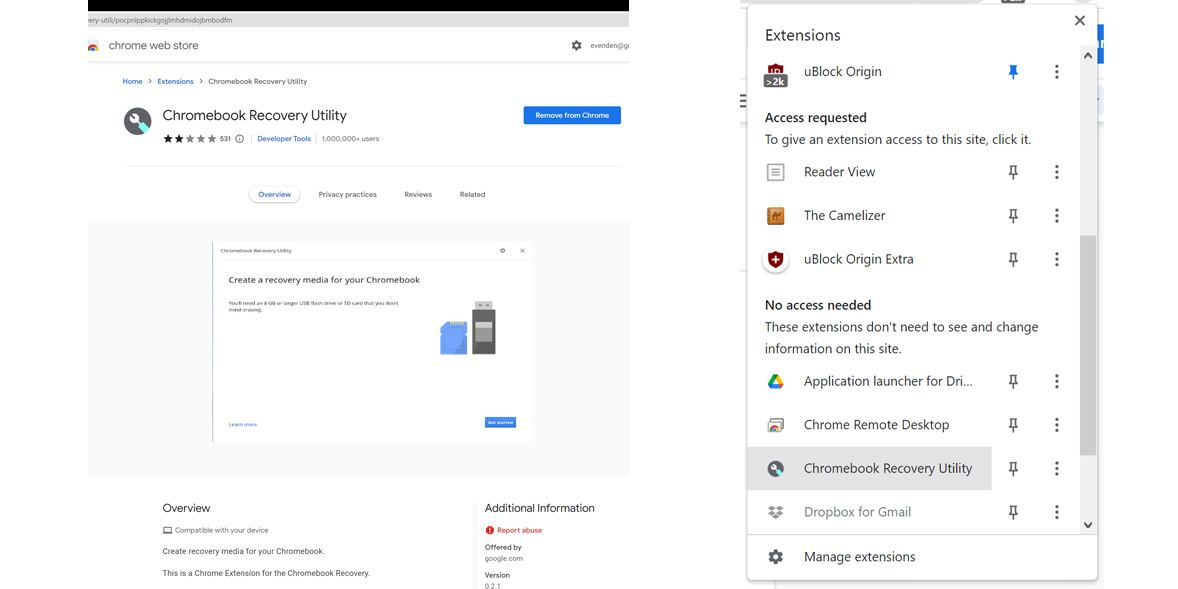Click the uBlock Origin extension icon
The image size is (1178, 589).
point(775,75)
